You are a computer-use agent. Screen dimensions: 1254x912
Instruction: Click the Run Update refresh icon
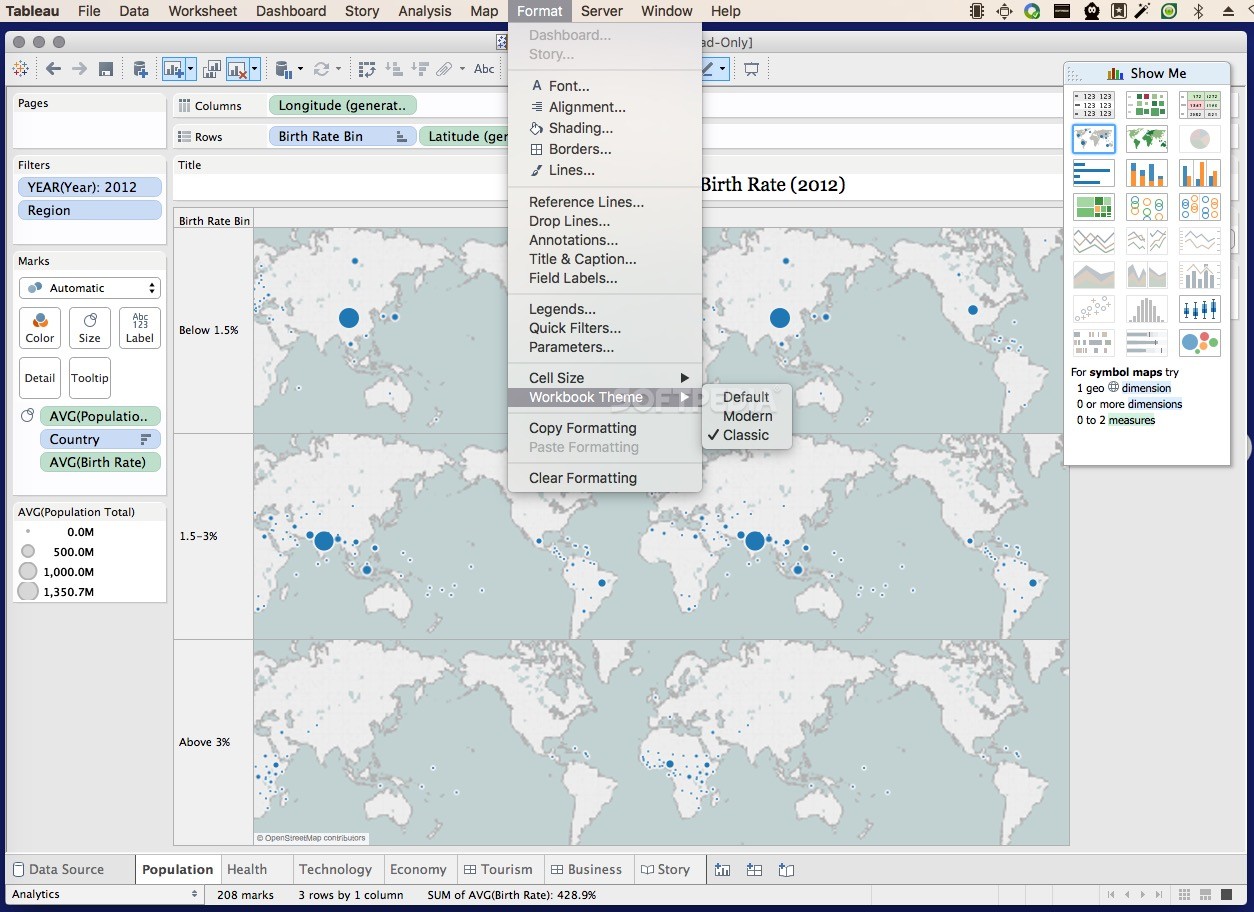(321, 69)
